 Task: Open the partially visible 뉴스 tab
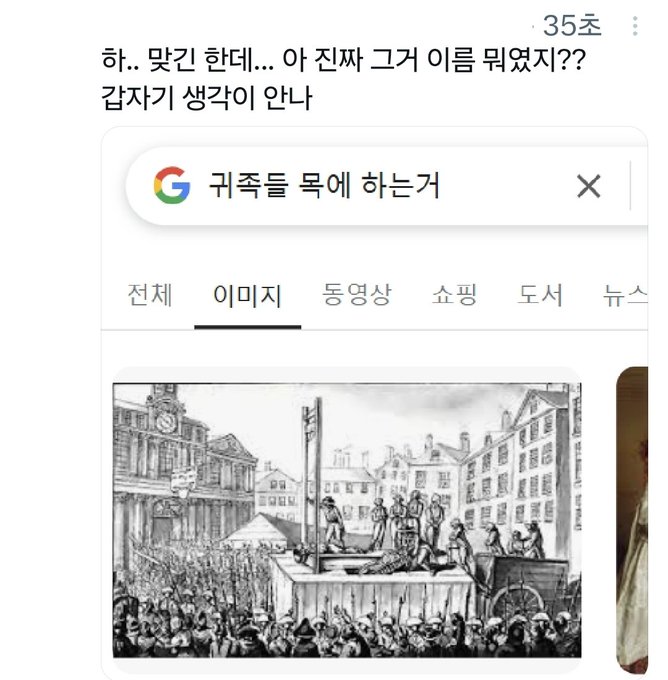[x=625, y=295]
